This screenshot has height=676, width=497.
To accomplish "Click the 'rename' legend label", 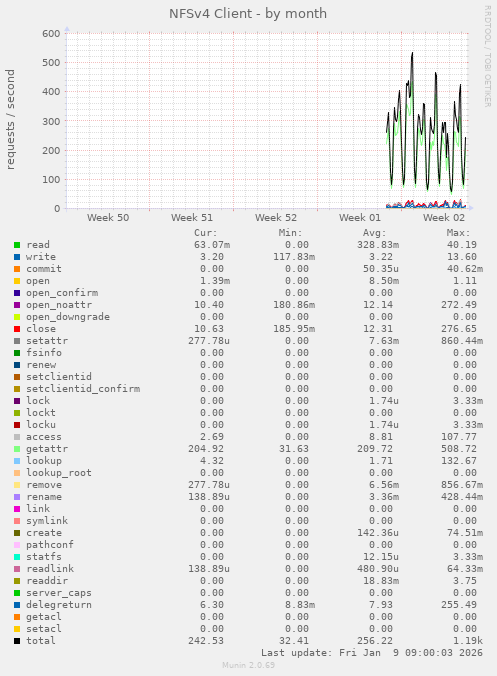I will click(44, 497).
